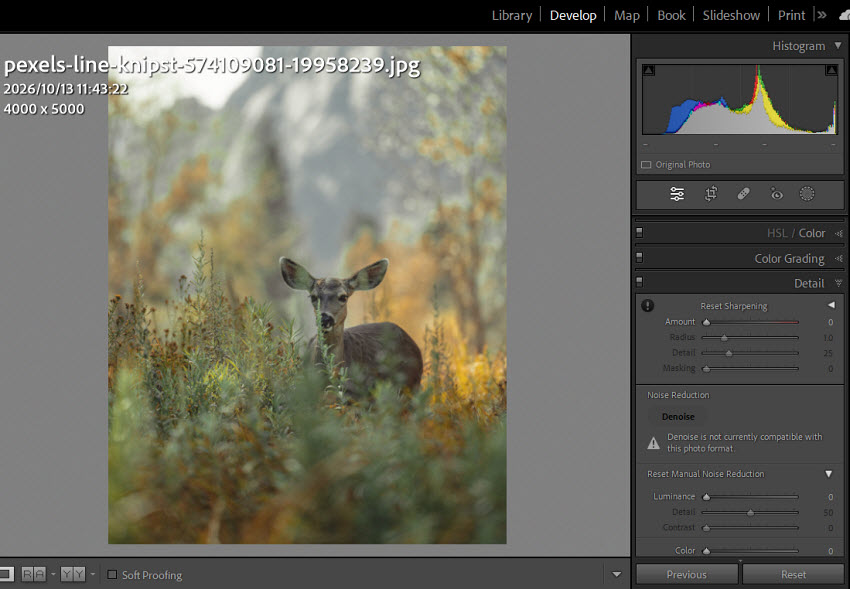Image resolution: width=850 pixels, height=589 pixels.
Task: Enable the Soft Proofing checkbox
Action: coord(112,574)
